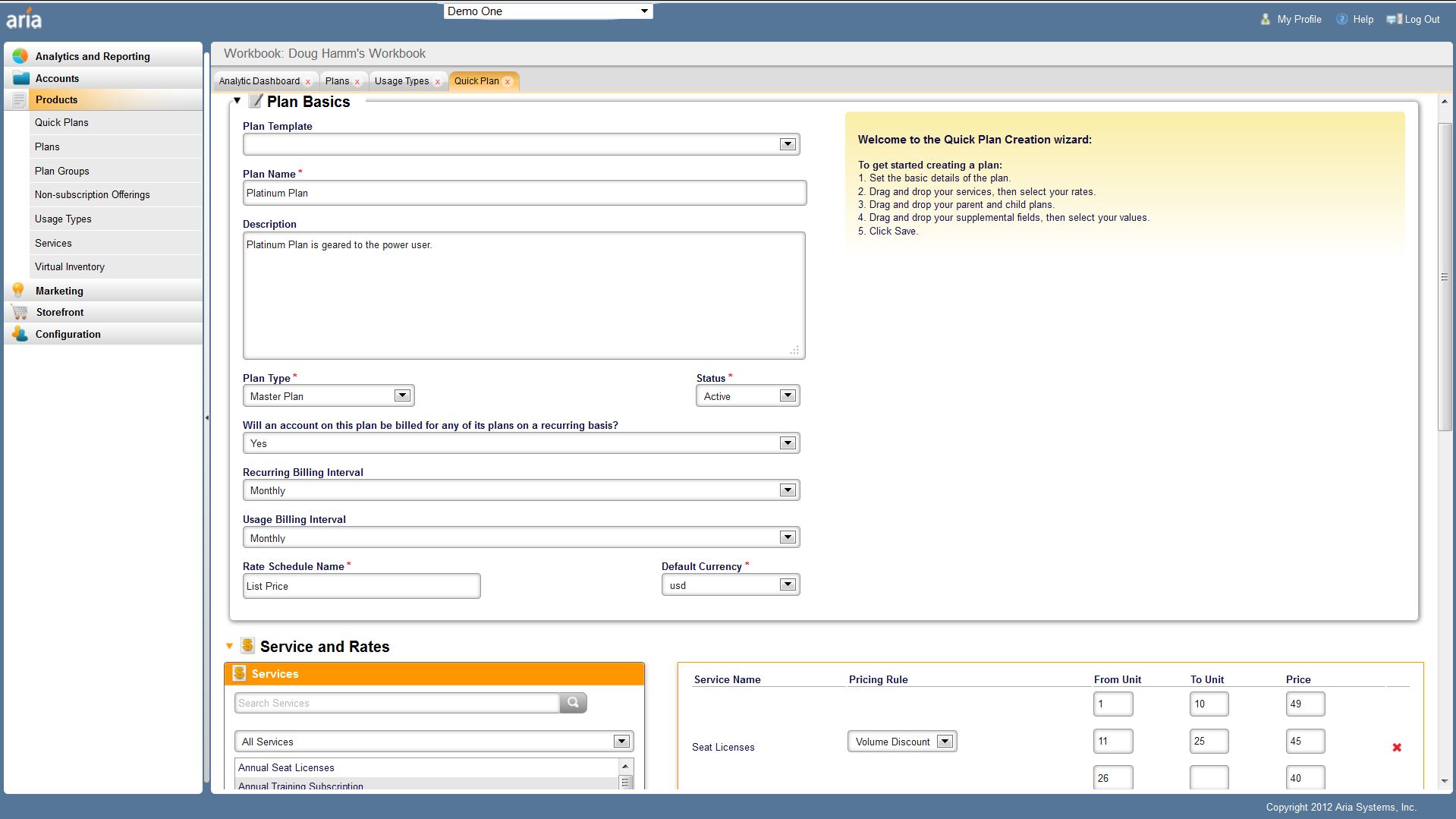Open the Storefront menu
Viewport: 1456px width, 819px height.
click(x=104, y=312)
